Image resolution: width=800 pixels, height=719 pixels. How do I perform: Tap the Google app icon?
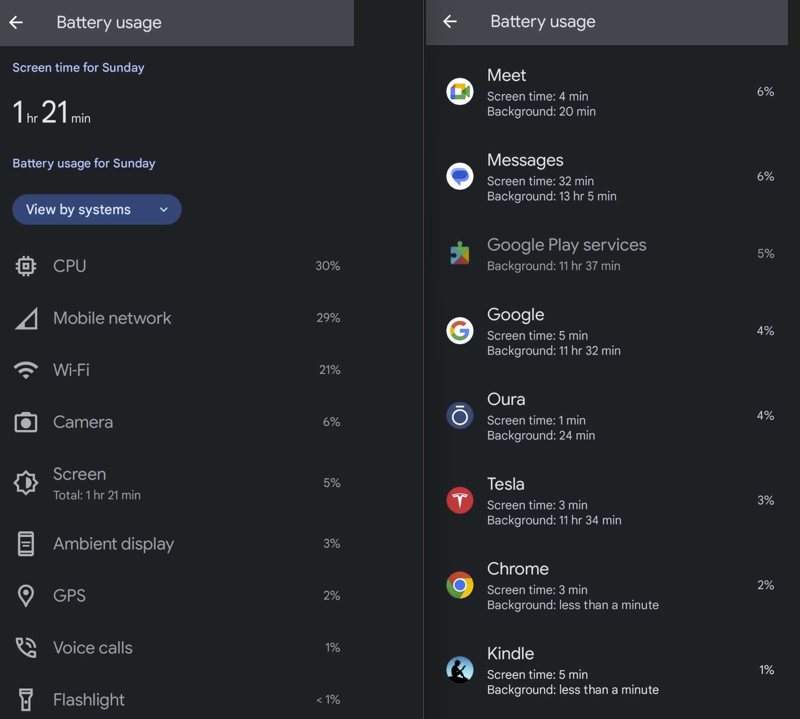coord(460,331)
